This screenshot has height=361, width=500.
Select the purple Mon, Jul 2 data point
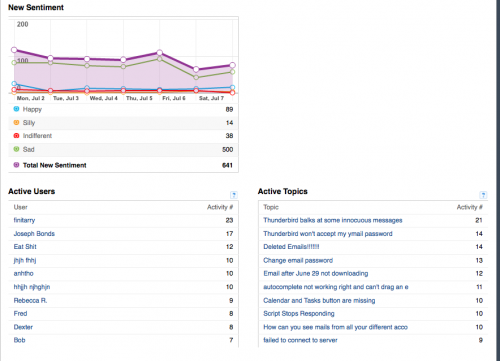coord(14,50)
